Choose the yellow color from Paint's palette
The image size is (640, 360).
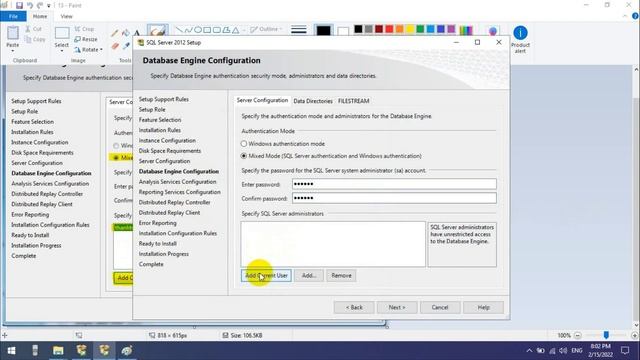tap(409, 29)
